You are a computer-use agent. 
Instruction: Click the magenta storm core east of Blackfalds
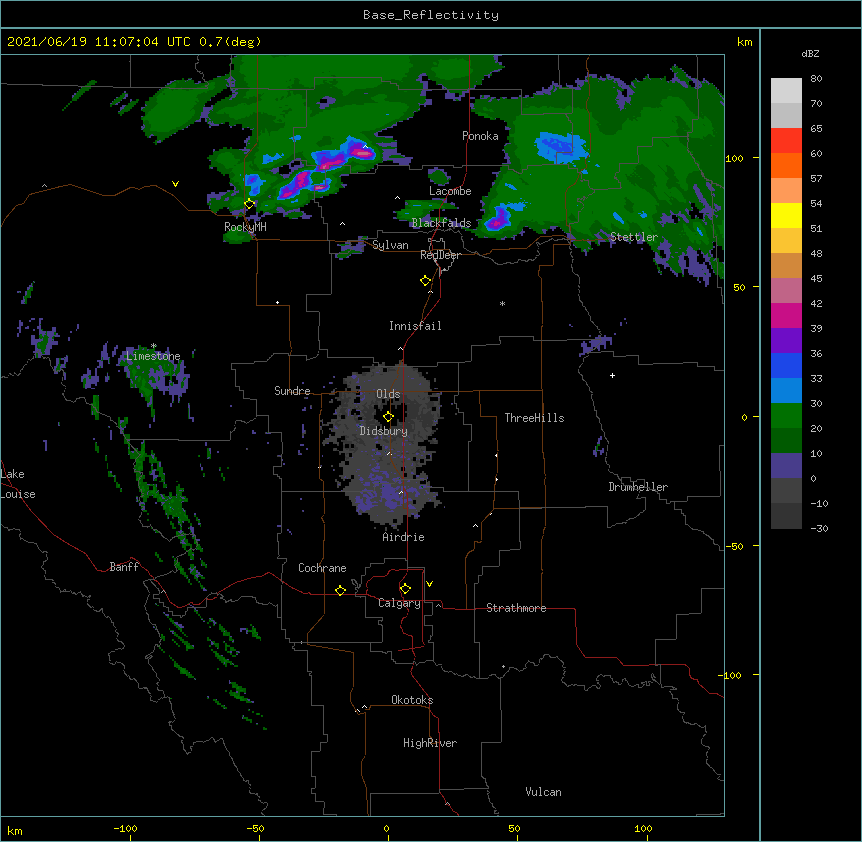[496, 222]
